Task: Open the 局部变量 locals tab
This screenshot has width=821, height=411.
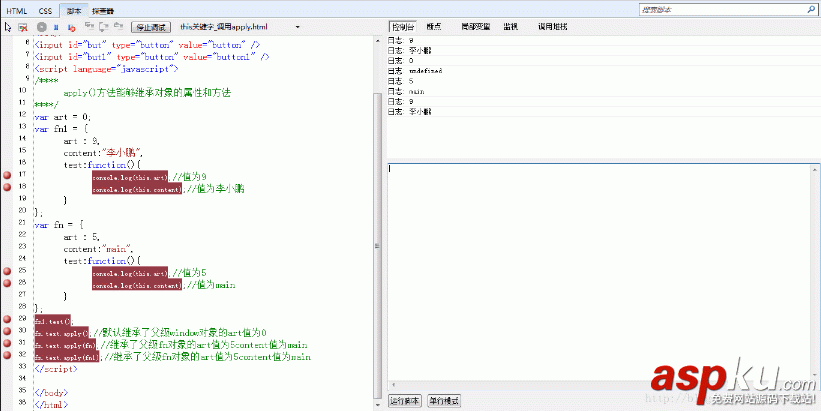Action: pos(475,27)
